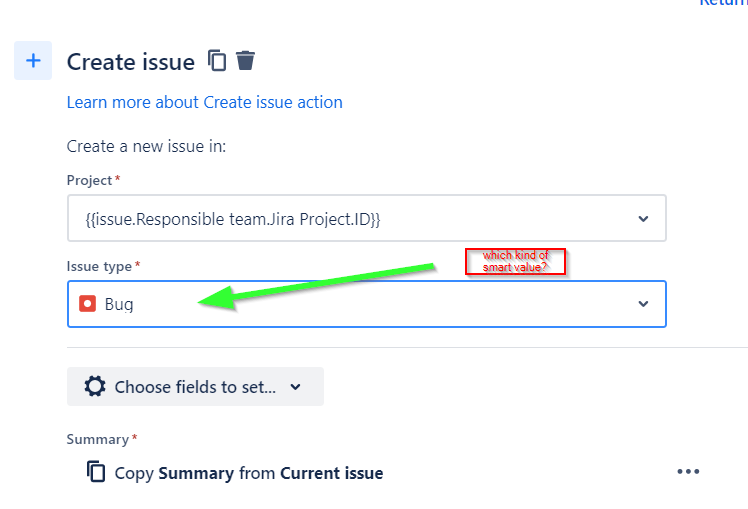This screenshot has height=509, width=748.
Task: Click the copy icon beside Summary text
Action: [96, 472]
